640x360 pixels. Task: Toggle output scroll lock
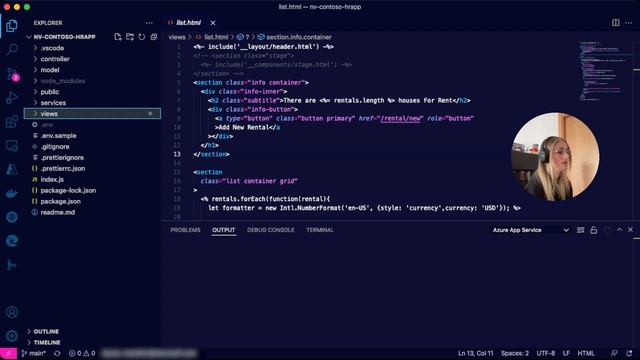593,230
